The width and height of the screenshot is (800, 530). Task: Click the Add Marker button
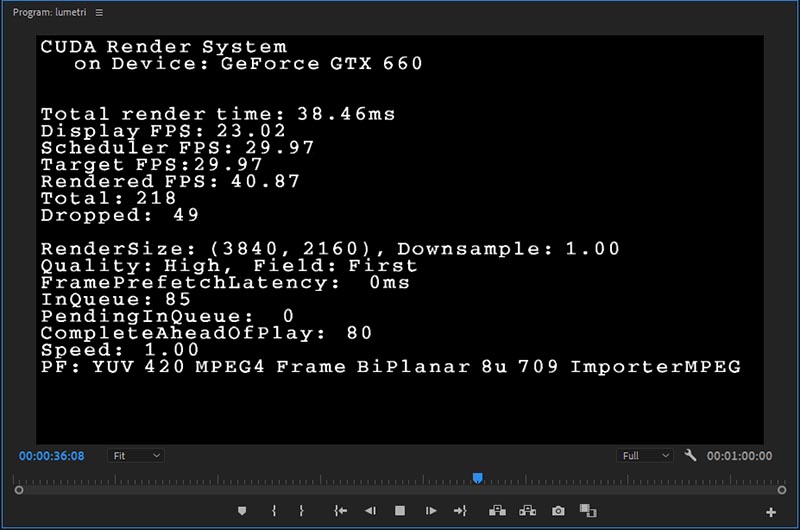242,511
